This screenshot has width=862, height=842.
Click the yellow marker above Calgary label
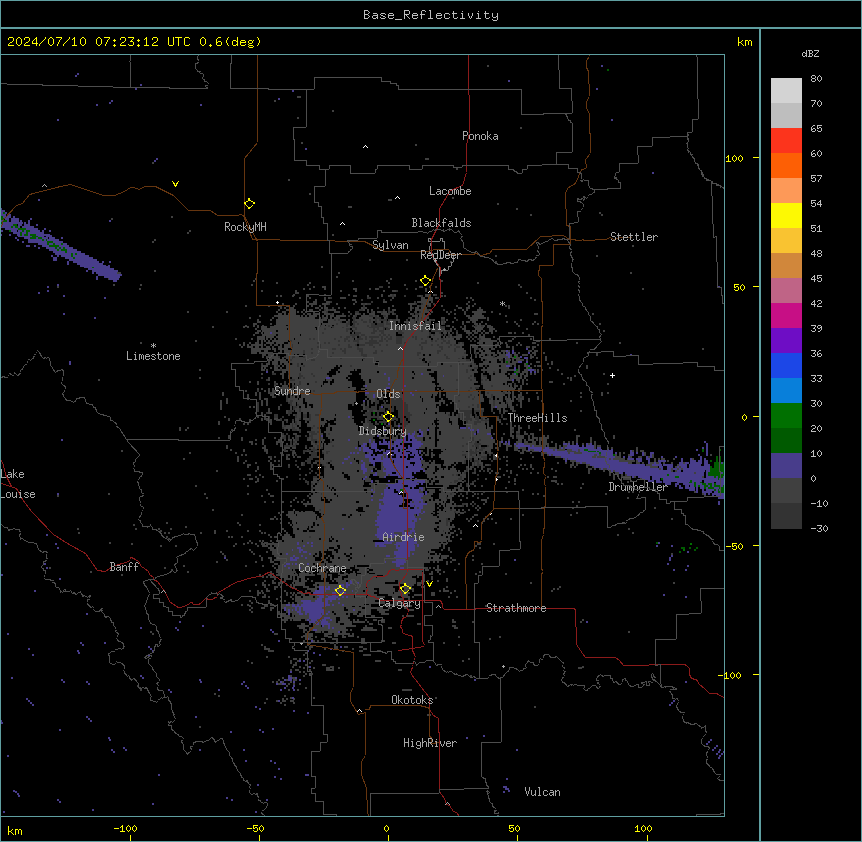[405, 589]
